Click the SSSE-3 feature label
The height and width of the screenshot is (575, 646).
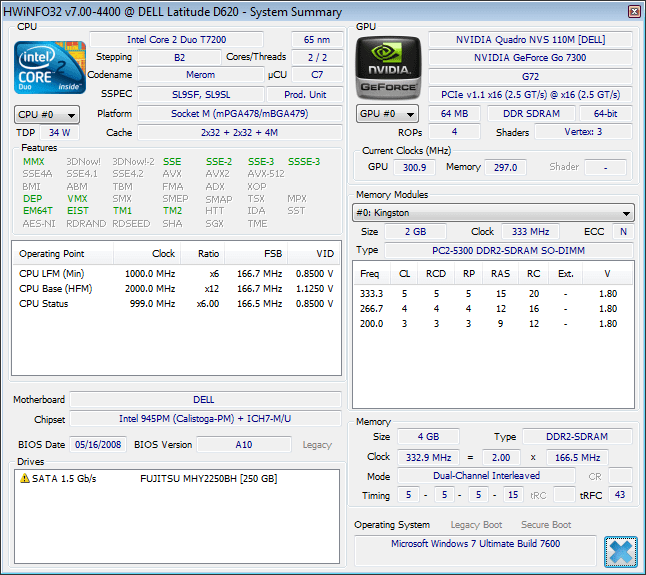click(304, 161)
